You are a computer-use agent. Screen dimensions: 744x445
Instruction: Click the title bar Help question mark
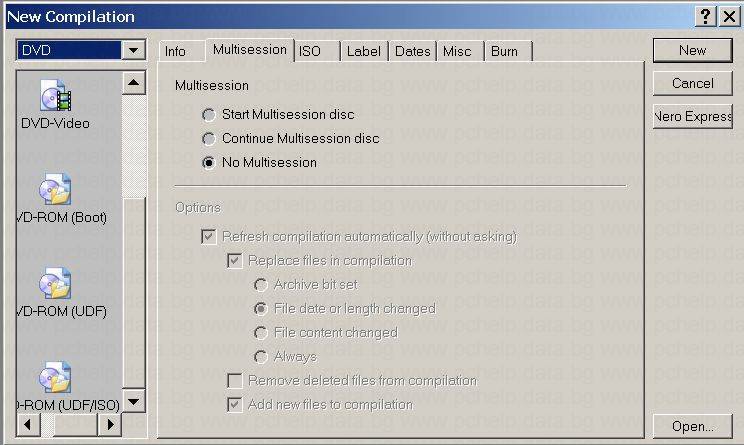tap(705, 17)
